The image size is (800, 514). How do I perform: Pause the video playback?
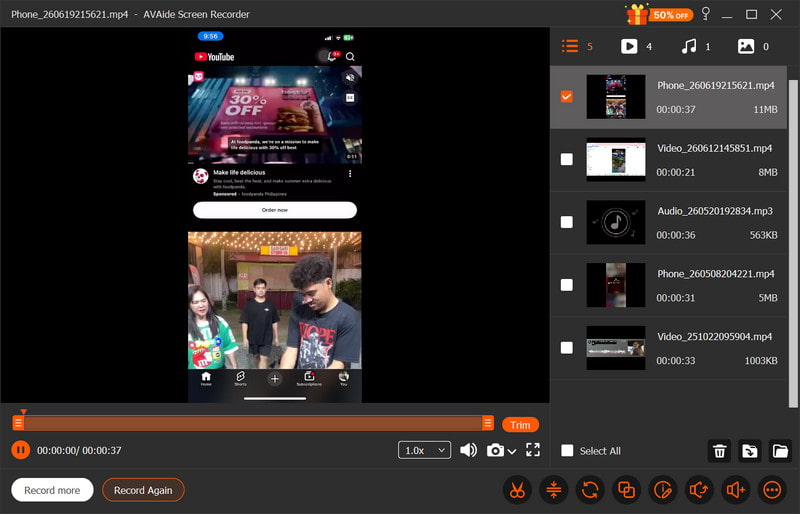20,450
